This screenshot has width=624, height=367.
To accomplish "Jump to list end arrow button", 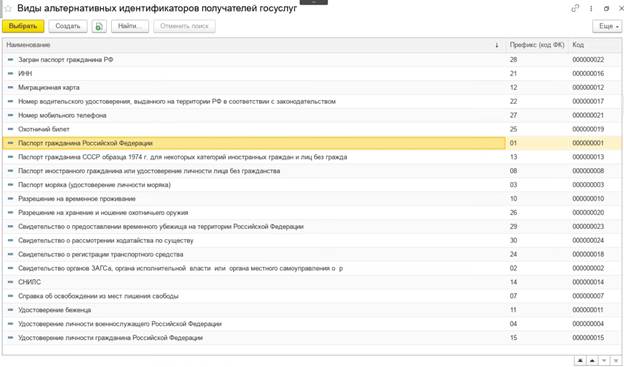I will click(616, 361).
